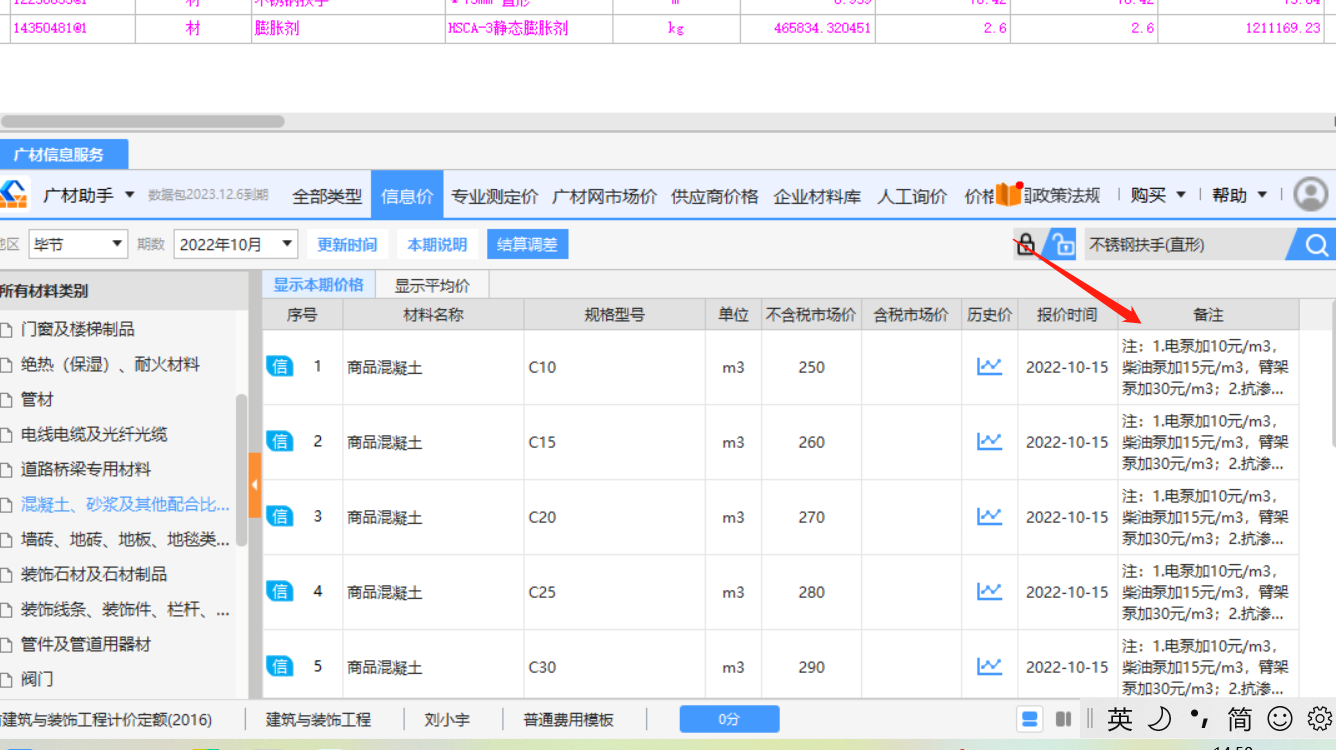Click the 普通费用模板 status bar entry

[x=568, y=719]
